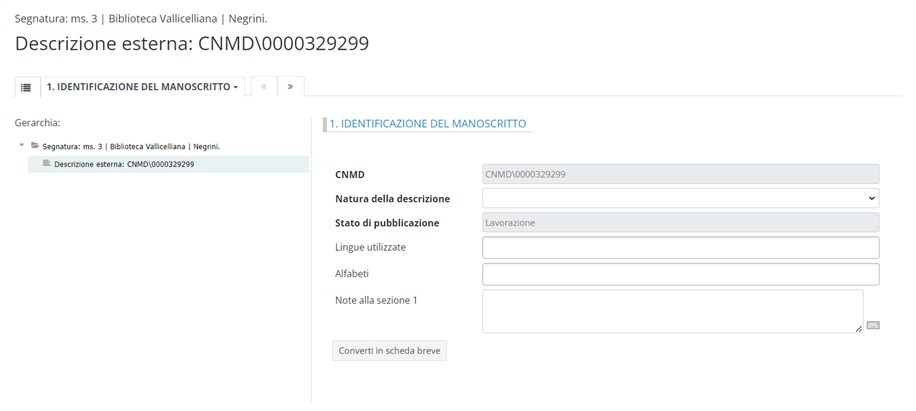This screenshot has height=411, width=916.
Task: Select Descrizione esterna CNMD\0000329299 in hierarchy
Action: [124, 164]
